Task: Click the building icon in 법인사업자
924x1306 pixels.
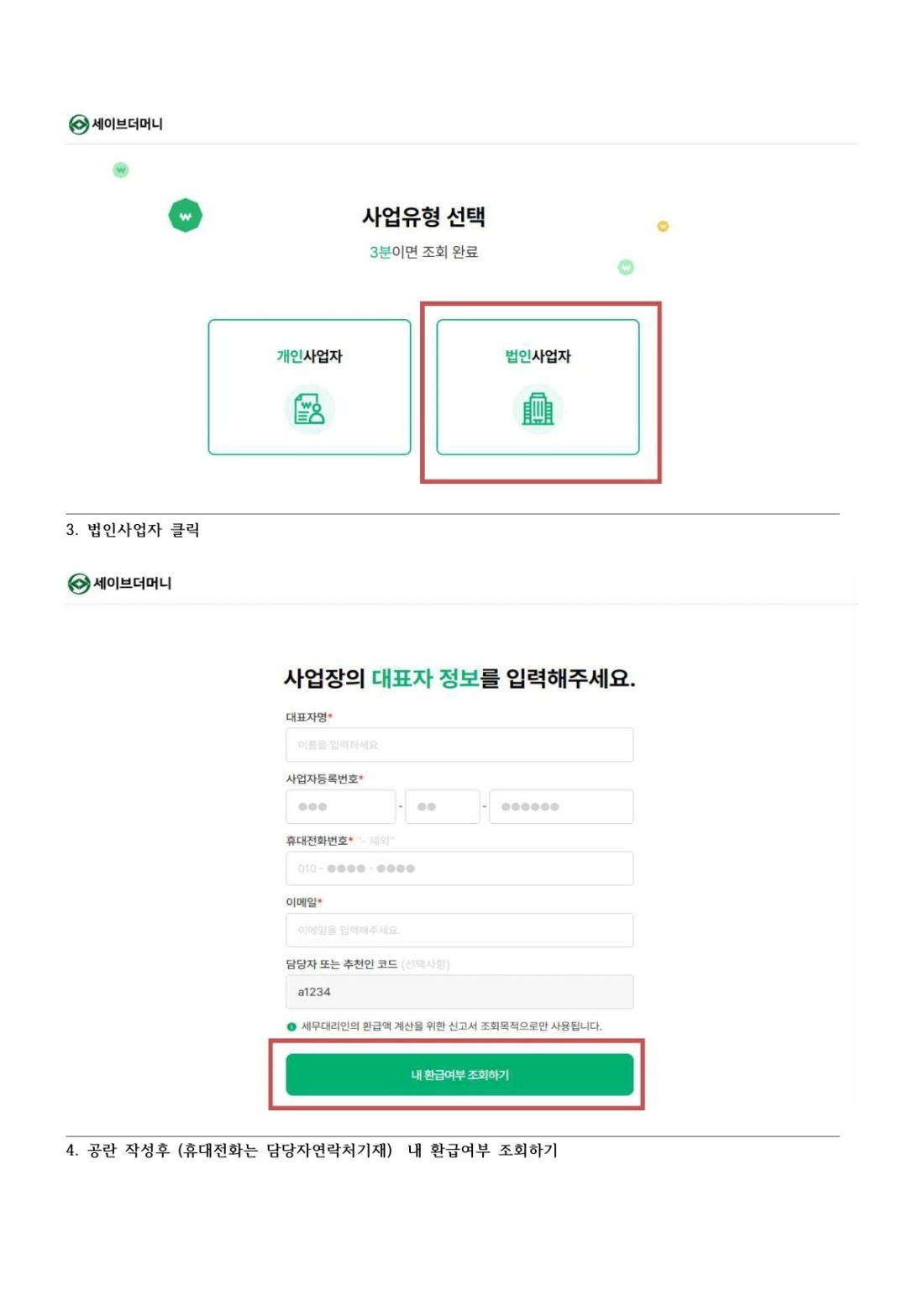Action: click(x=538, y=409)
